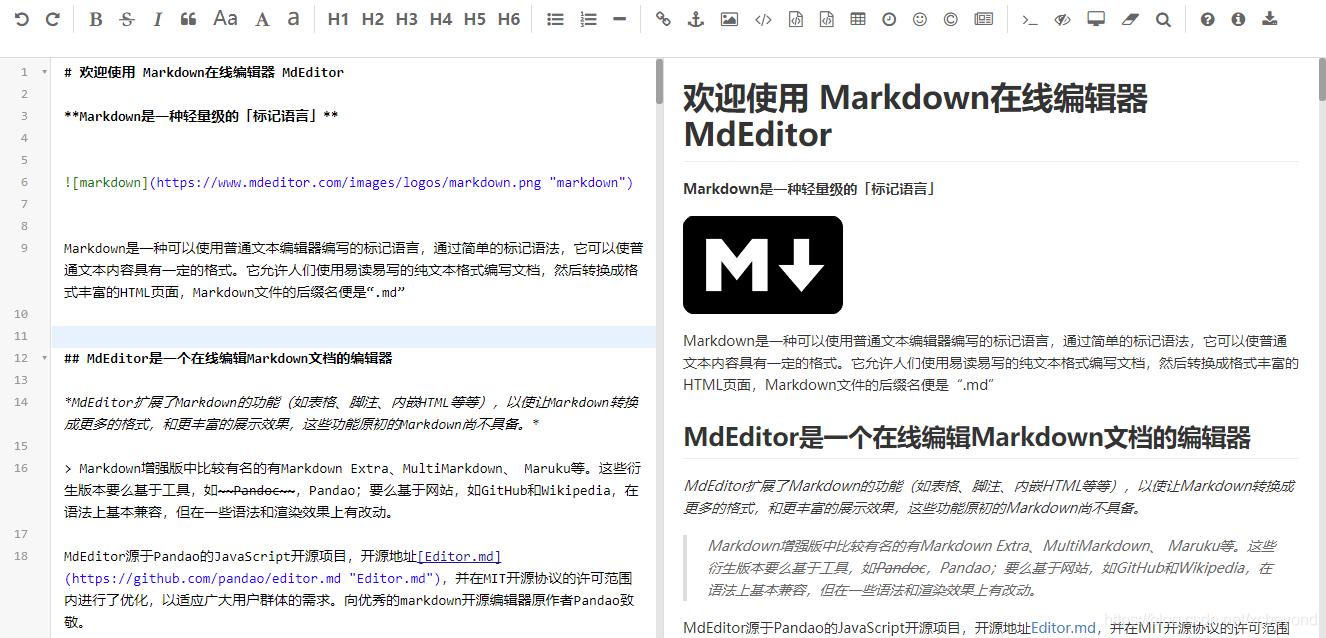
Task: Insert an anchor using the anchor icon
Action: [x=696, y=19]
